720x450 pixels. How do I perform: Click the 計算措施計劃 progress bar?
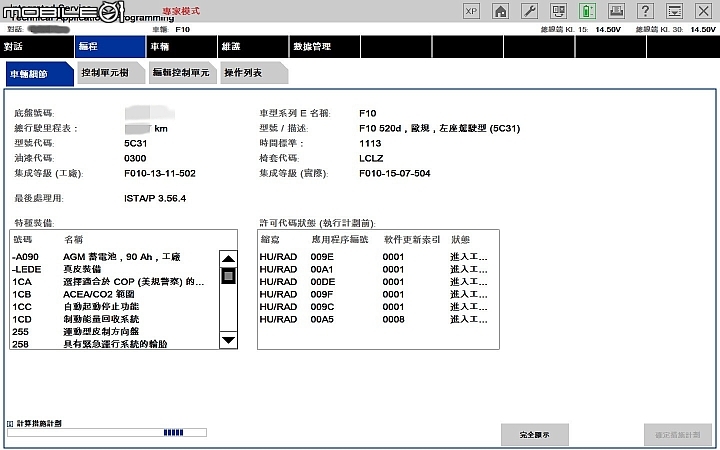pos(107,433)
